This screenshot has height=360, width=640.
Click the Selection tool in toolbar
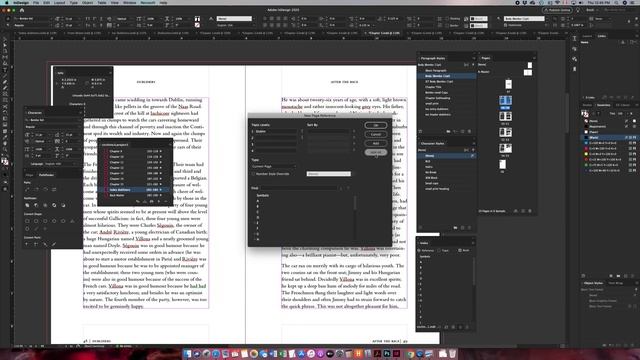[5, 39]
